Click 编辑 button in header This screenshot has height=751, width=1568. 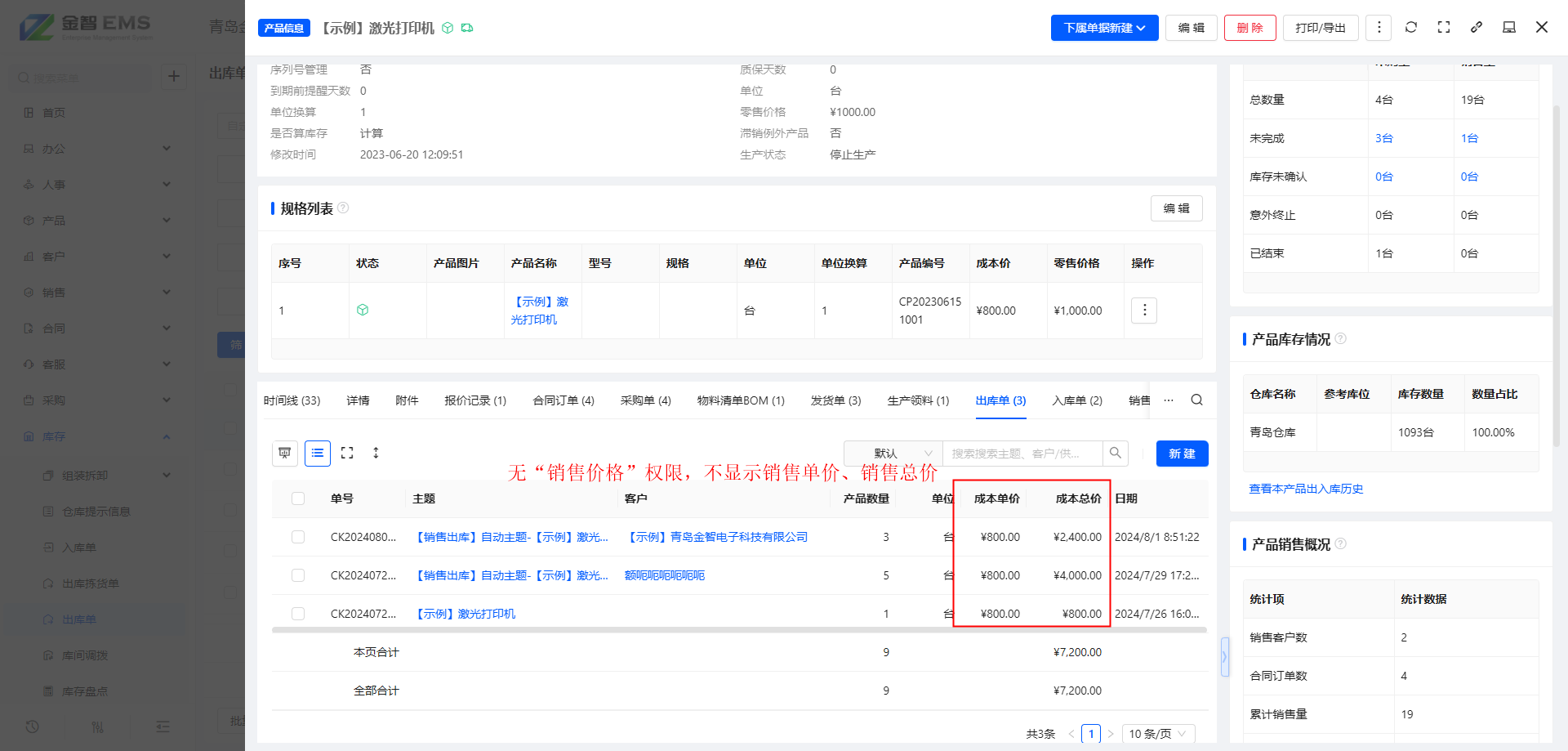click(1191, 28)
